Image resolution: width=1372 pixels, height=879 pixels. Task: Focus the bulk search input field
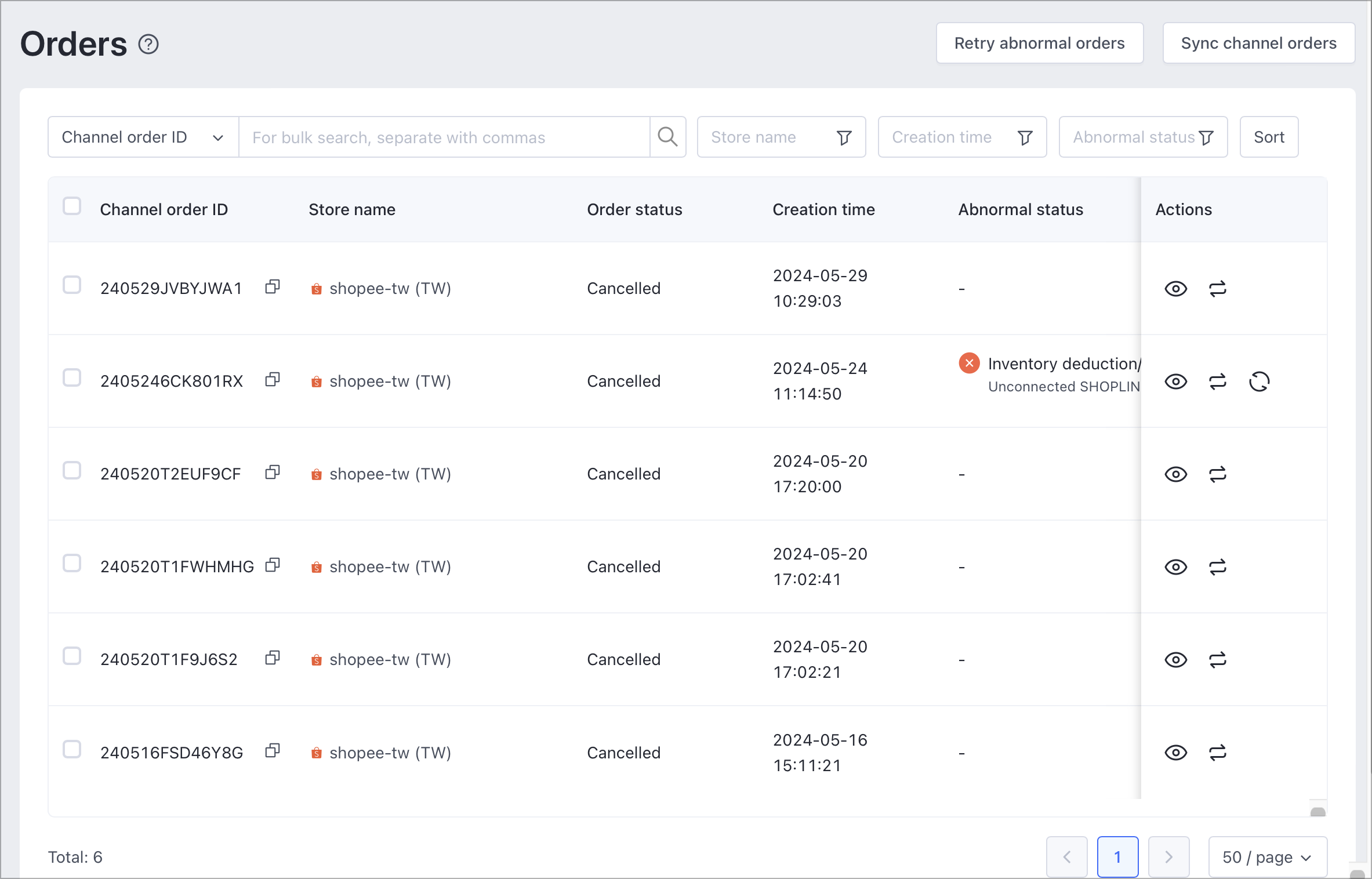[x=445, y=137]
